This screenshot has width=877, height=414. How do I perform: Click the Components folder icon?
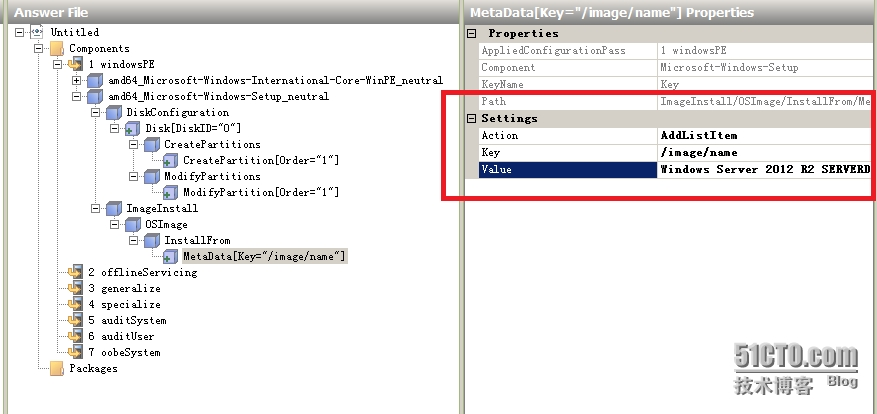(57, 49)
